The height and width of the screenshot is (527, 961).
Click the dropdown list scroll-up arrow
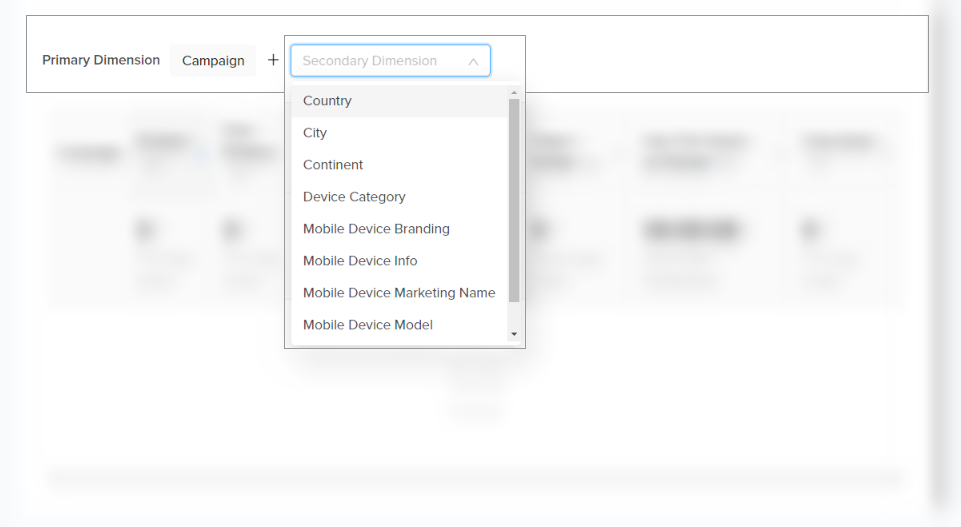(514, 92)
